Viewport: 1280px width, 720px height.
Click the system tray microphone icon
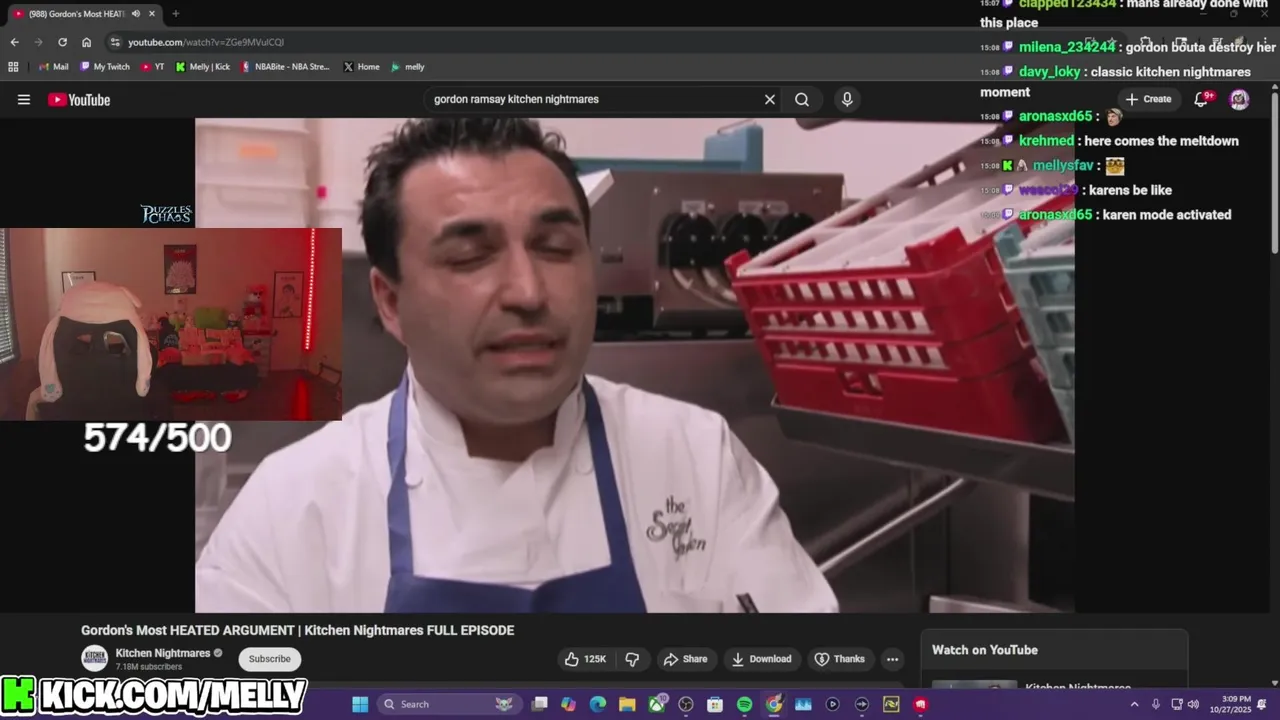coord(1155,704)
